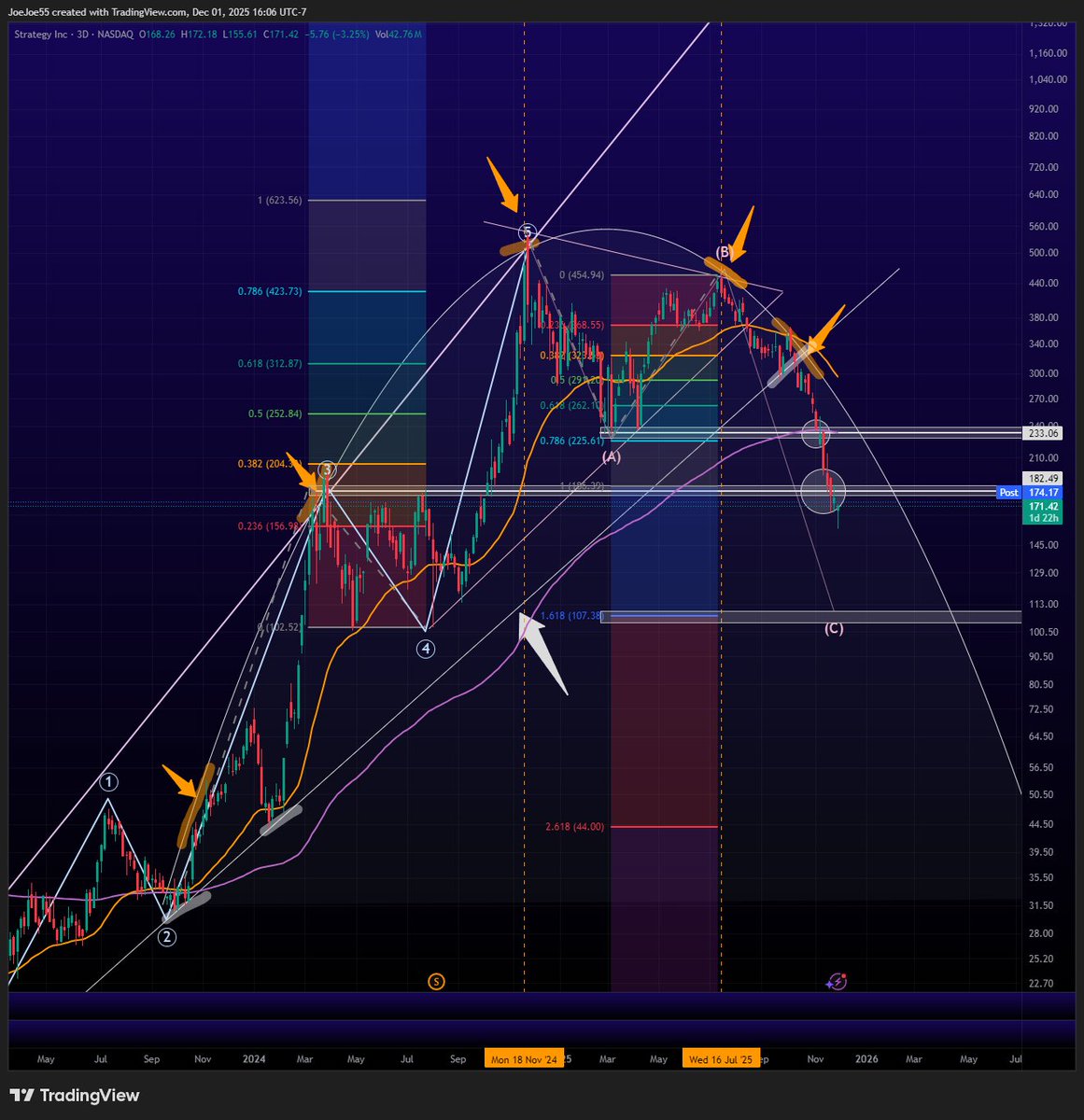Click the Strategy Inc symbol title
This screenshot has height=1120, width=1084.
pyautogui.click(x=44, y=34)
